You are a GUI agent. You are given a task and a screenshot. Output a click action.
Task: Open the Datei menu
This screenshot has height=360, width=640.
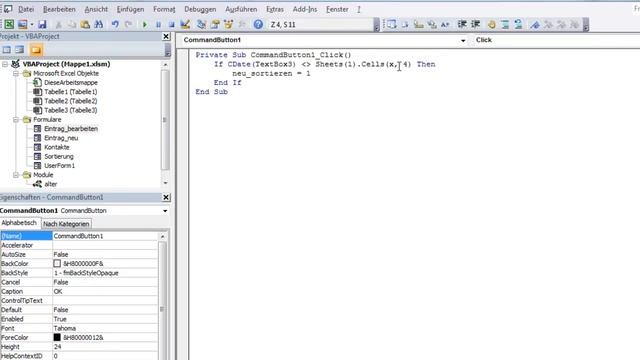coord(26,9)
